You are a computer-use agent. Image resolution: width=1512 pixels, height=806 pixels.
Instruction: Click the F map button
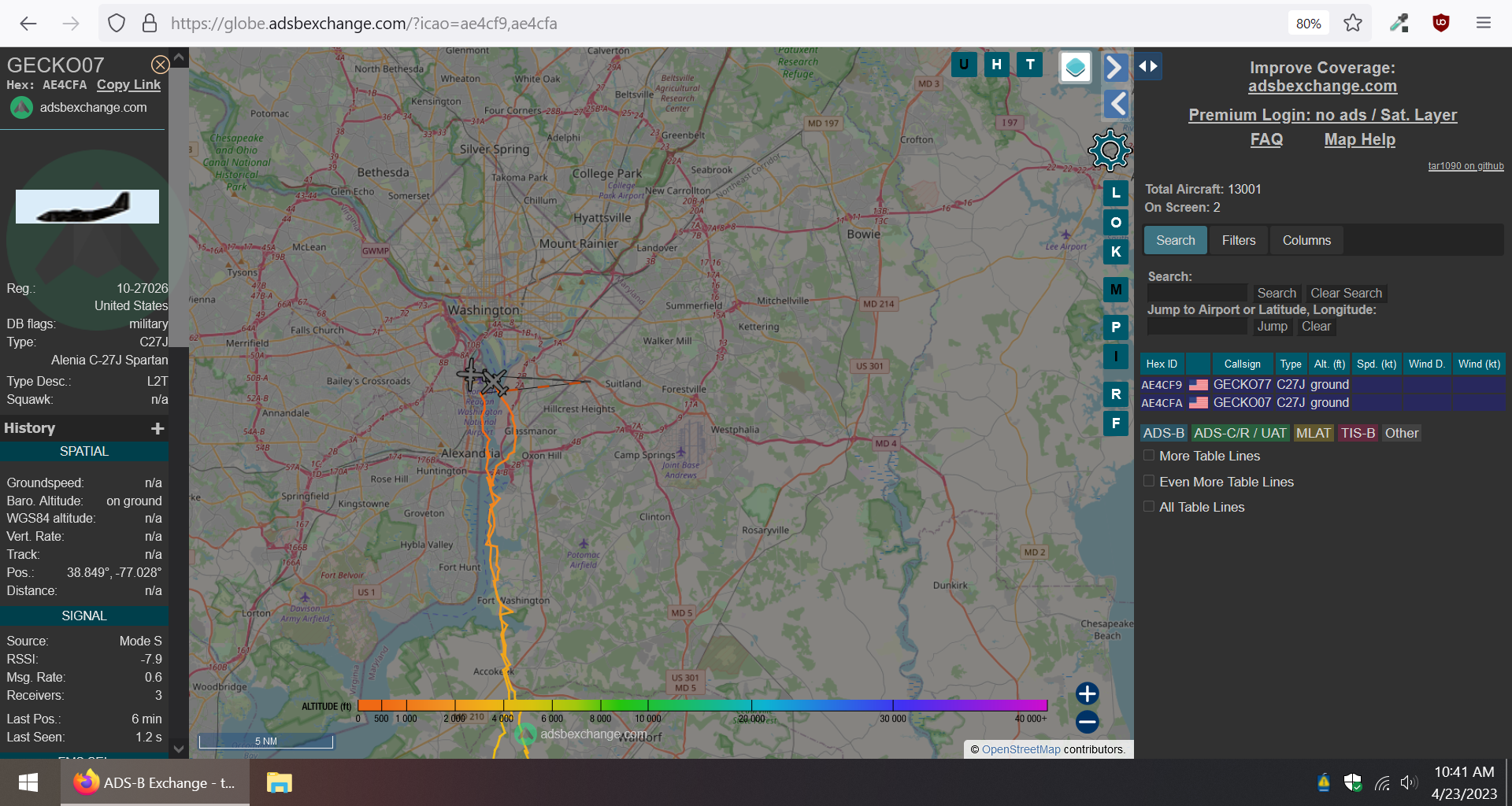1116,423
